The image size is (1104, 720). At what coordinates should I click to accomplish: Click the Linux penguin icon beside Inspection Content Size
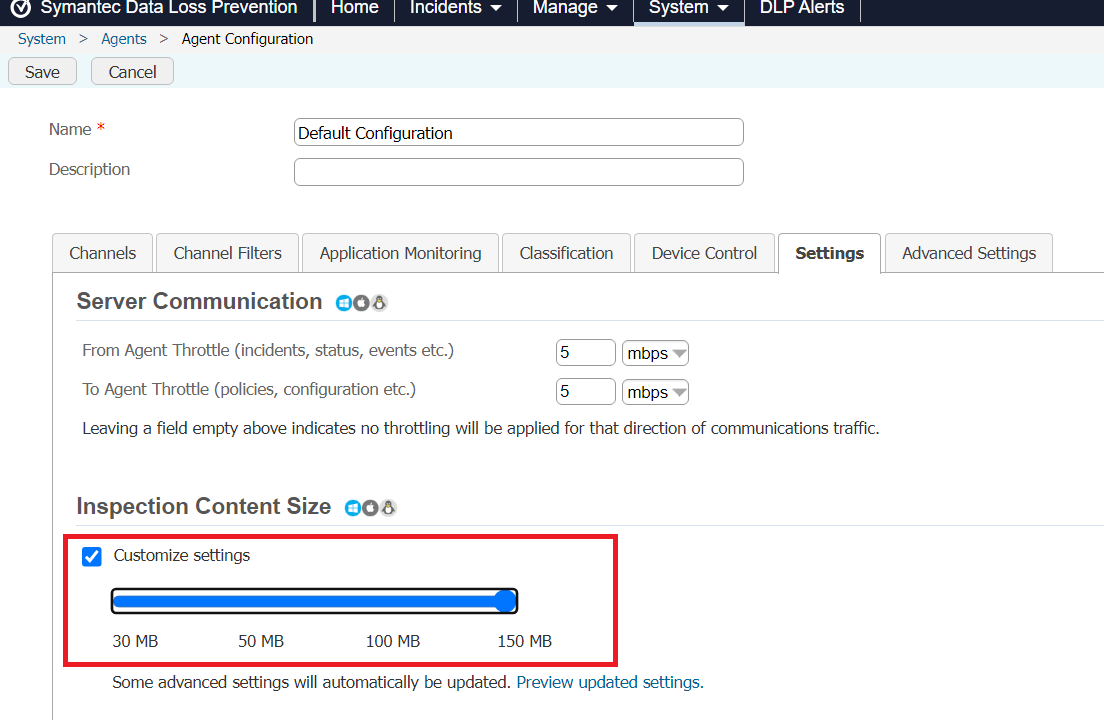pos(389,508)
